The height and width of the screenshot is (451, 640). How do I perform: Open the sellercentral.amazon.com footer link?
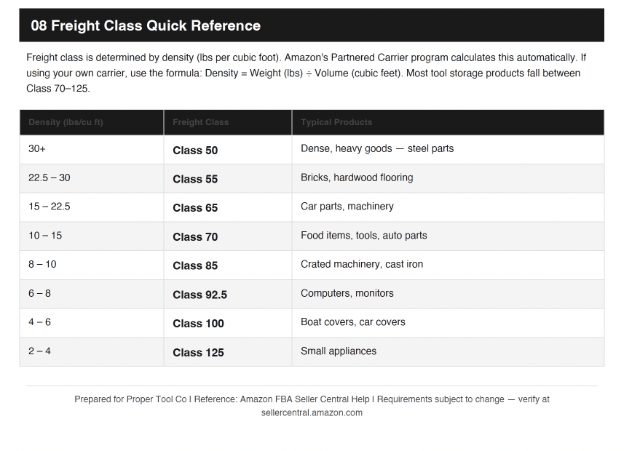coord(312,413)
